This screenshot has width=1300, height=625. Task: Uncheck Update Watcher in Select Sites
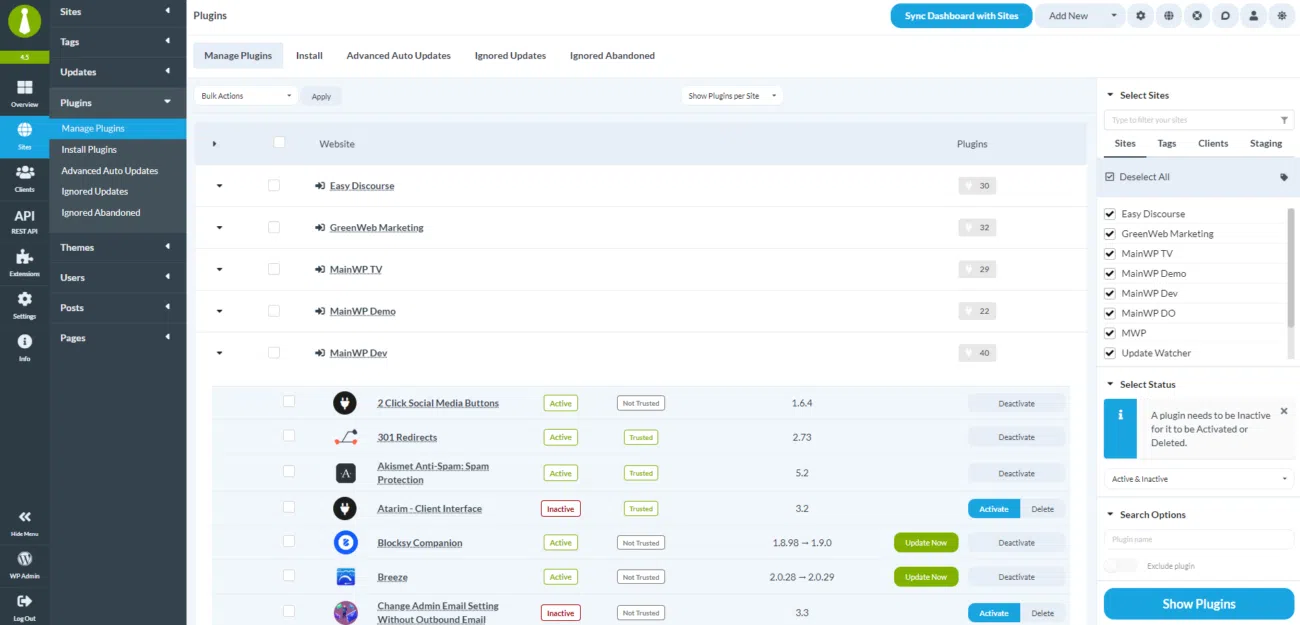(1110, 353)
